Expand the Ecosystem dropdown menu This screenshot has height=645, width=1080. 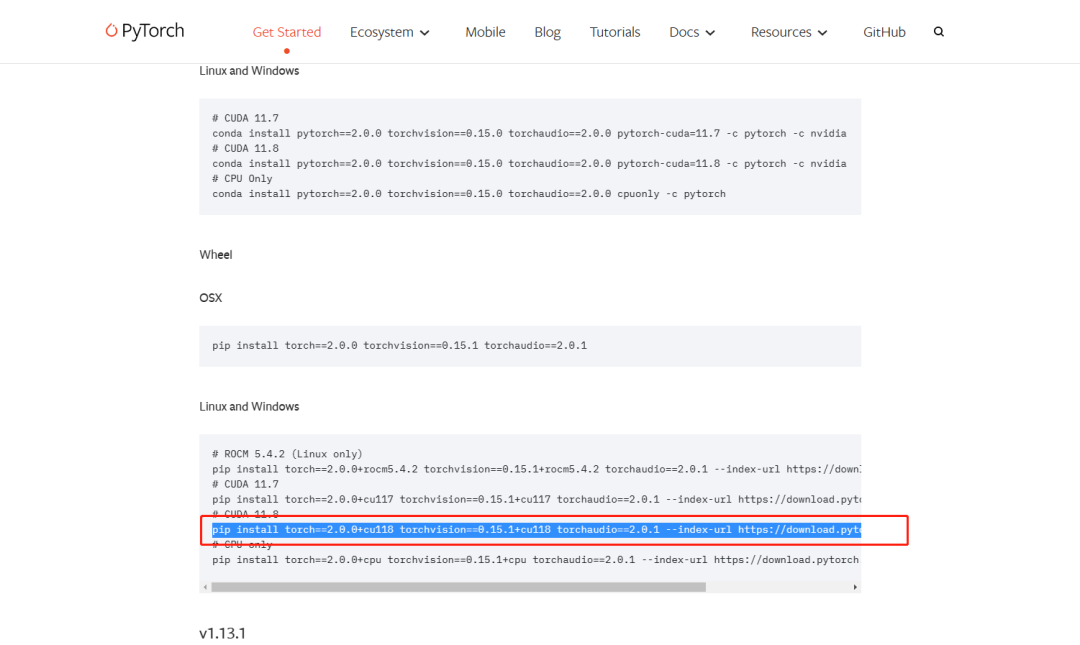pyautogui.click(x=390, y=32)
